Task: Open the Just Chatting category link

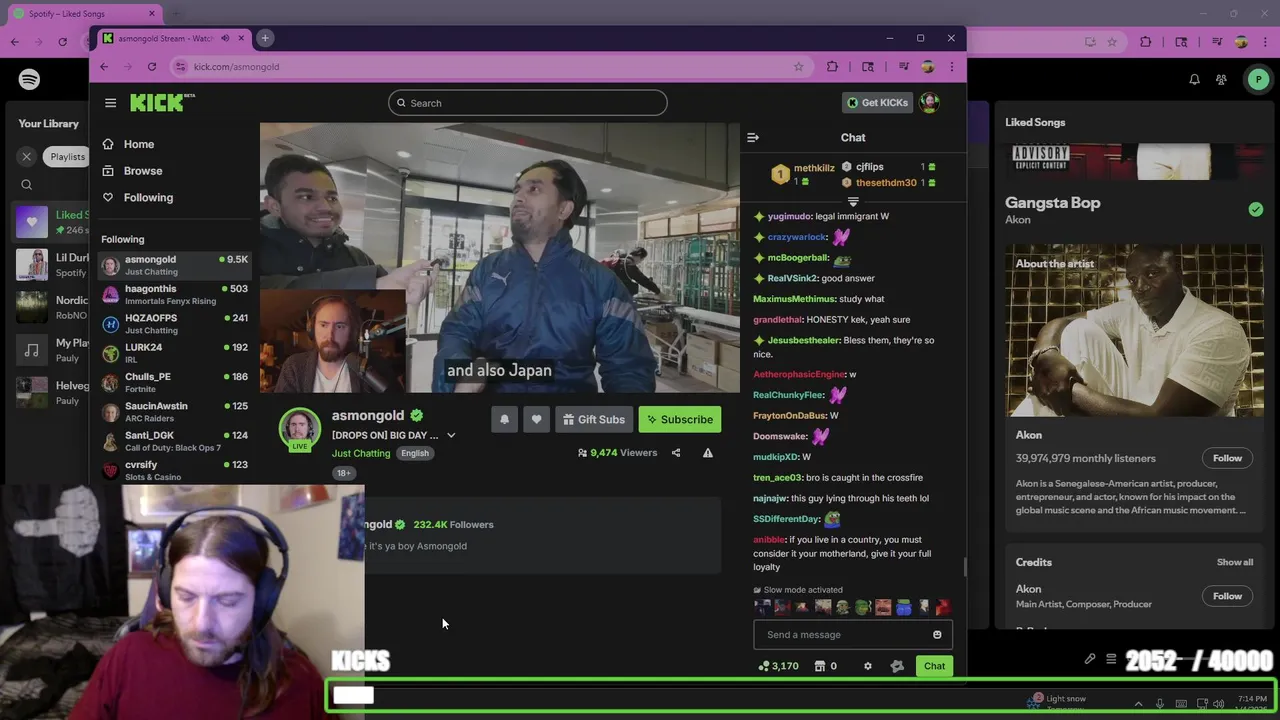Action: [x=361, y=454]
